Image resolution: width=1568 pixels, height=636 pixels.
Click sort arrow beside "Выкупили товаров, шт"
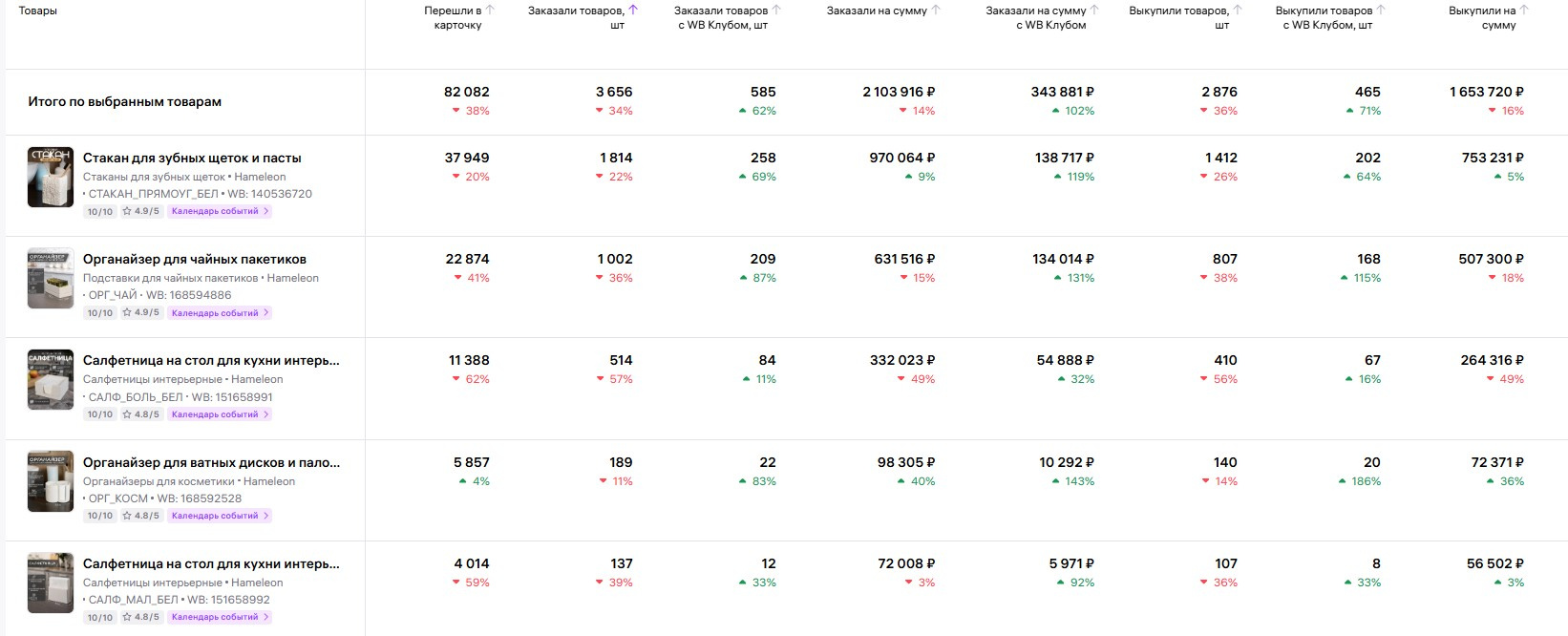tap(1238, 11)
